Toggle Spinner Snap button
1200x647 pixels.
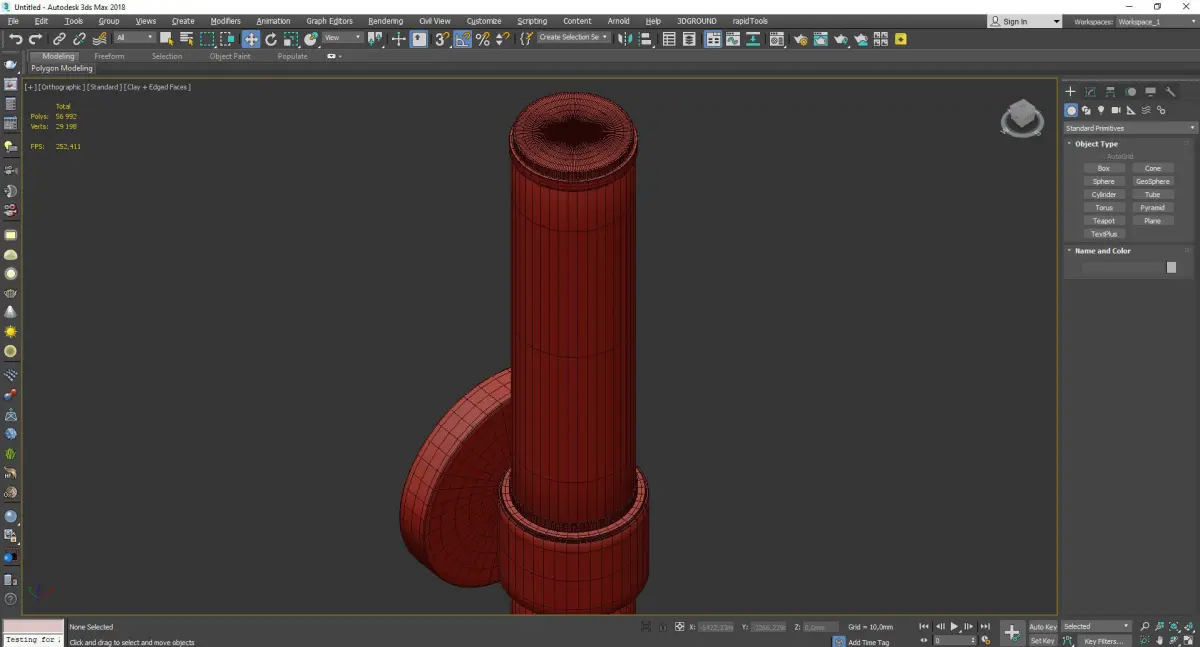click(503, 39)
